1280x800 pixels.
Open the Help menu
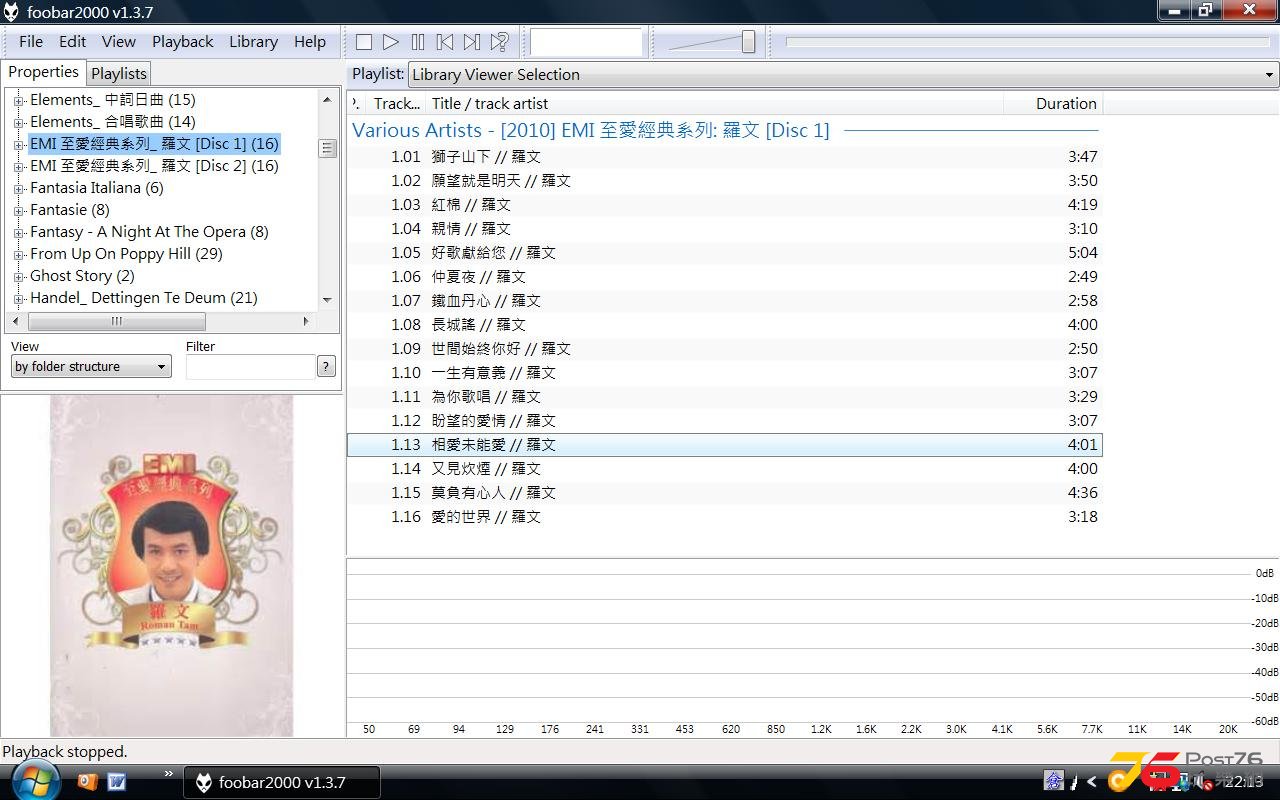point(310,41)
